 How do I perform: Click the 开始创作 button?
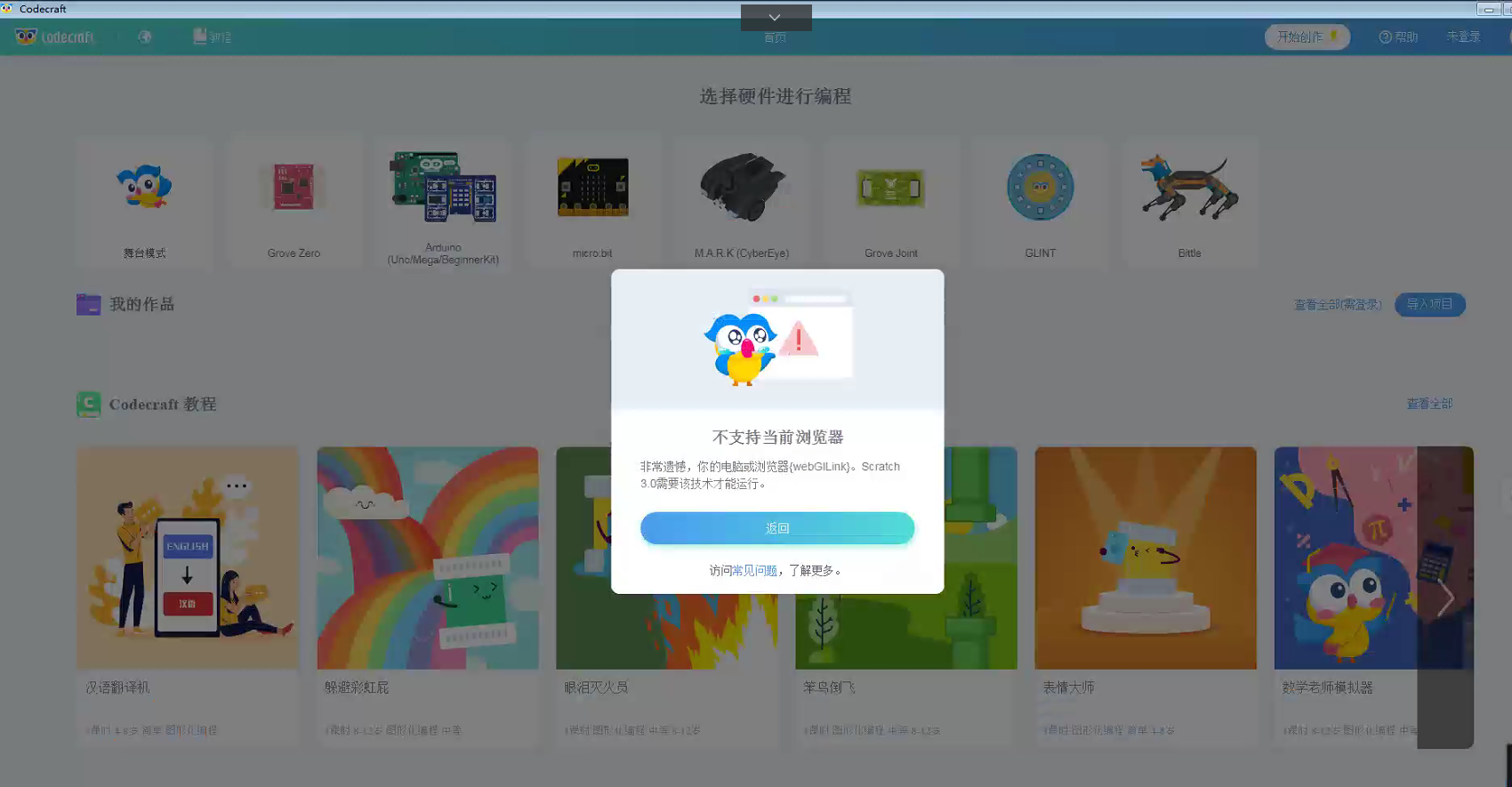[x=1307, y=36]
